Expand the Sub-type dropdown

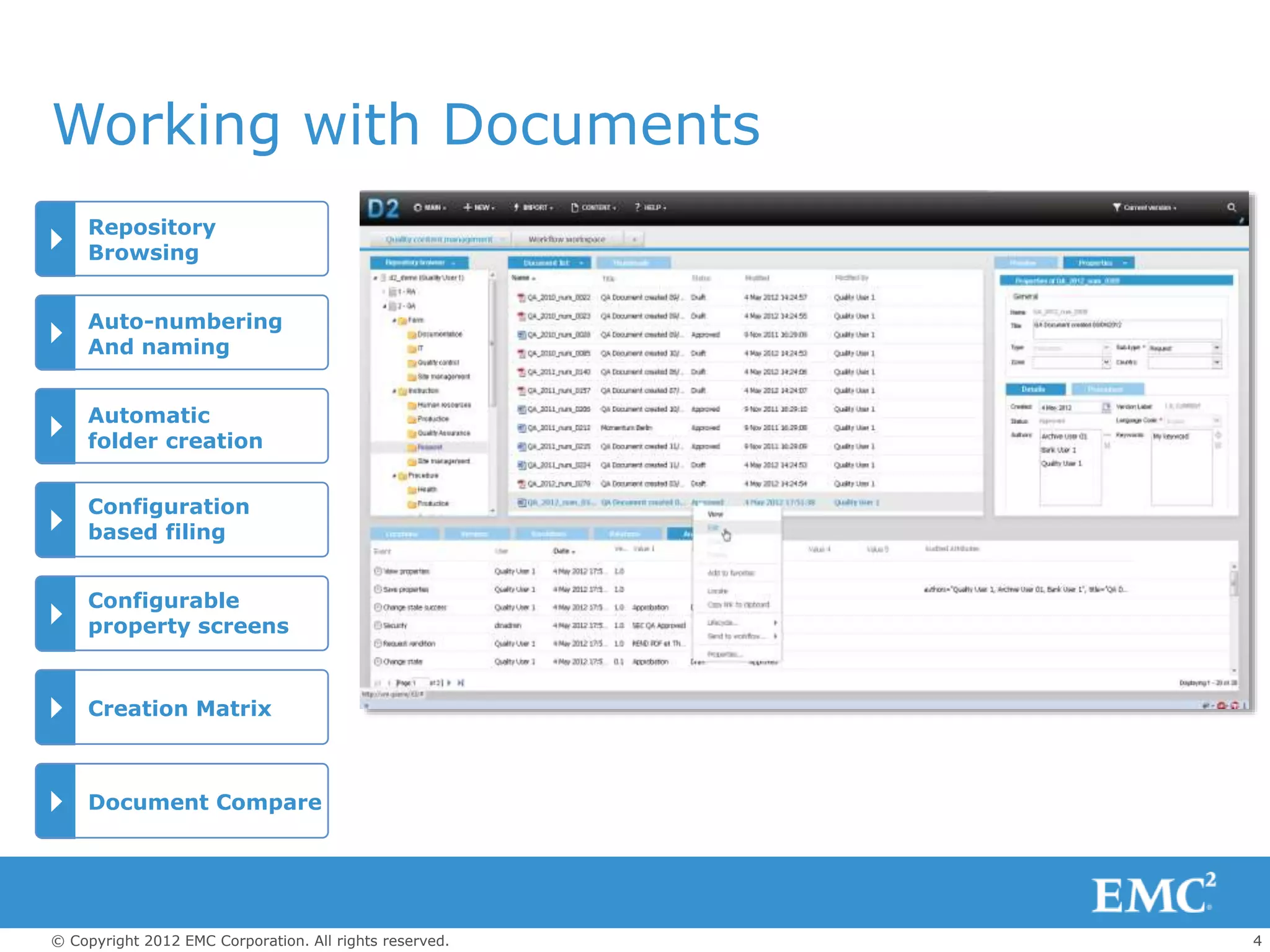(1216, 348)
